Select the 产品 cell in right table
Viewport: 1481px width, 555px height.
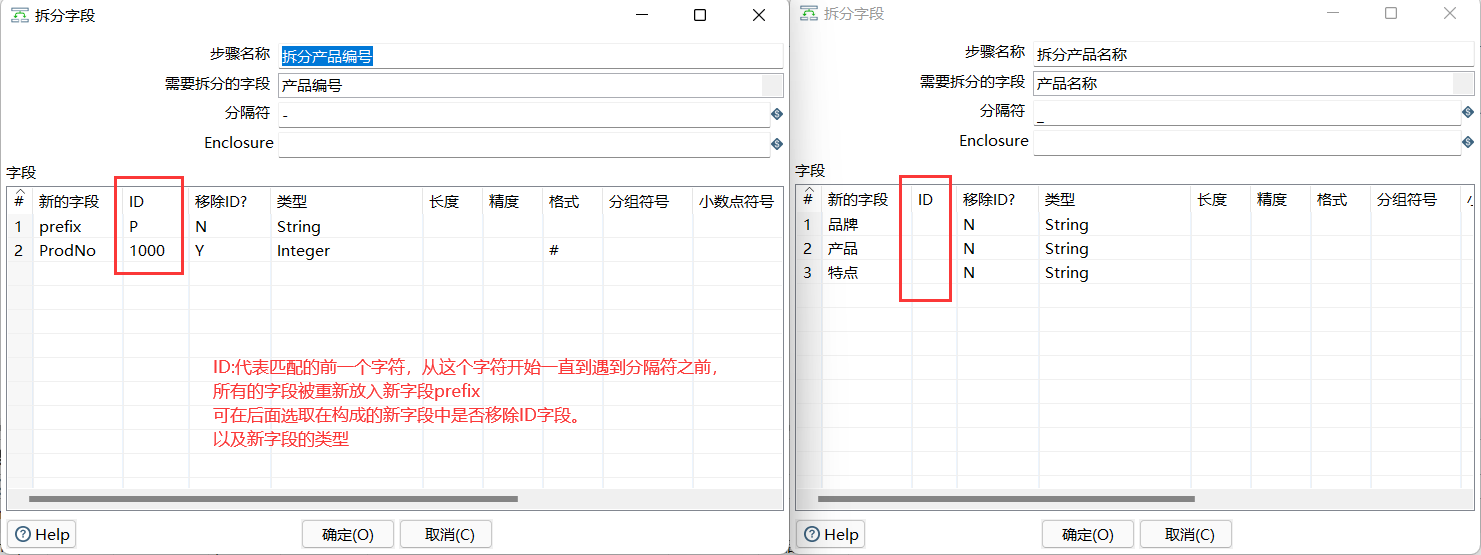click(x=867, y=249)
